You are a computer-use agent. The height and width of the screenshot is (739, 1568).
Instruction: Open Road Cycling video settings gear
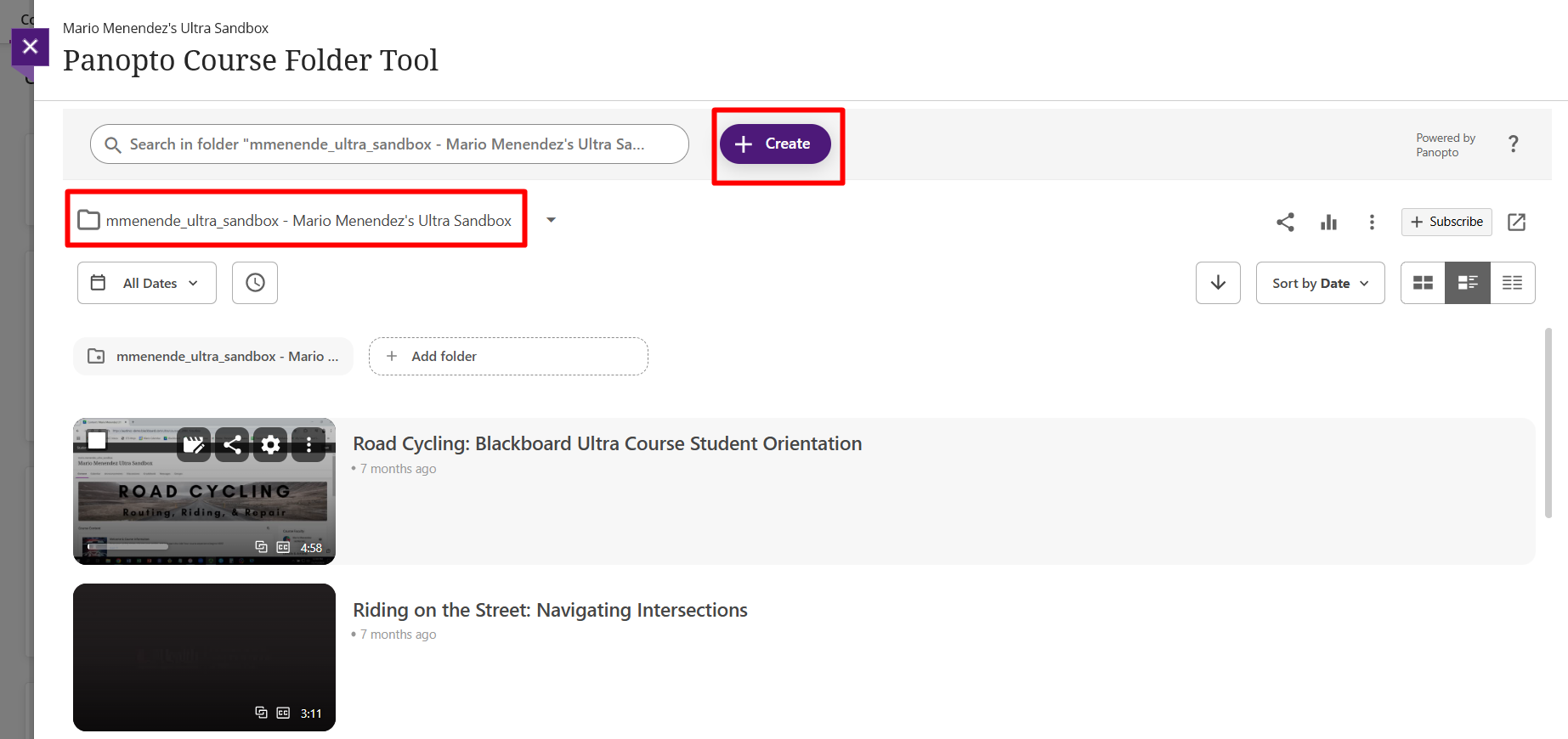click(270, 444)
